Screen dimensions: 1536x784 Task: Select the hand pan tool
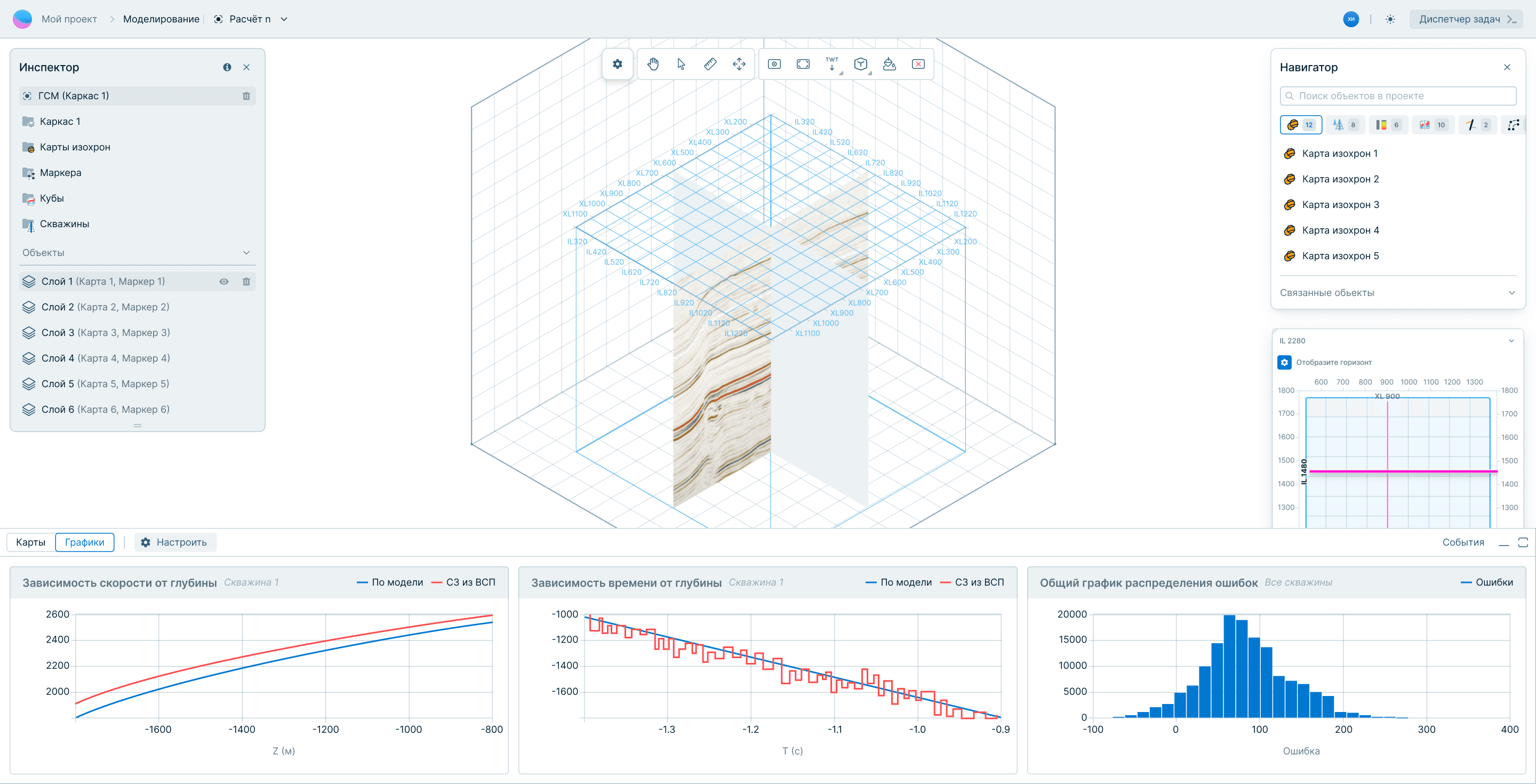(x=653, y=65)
